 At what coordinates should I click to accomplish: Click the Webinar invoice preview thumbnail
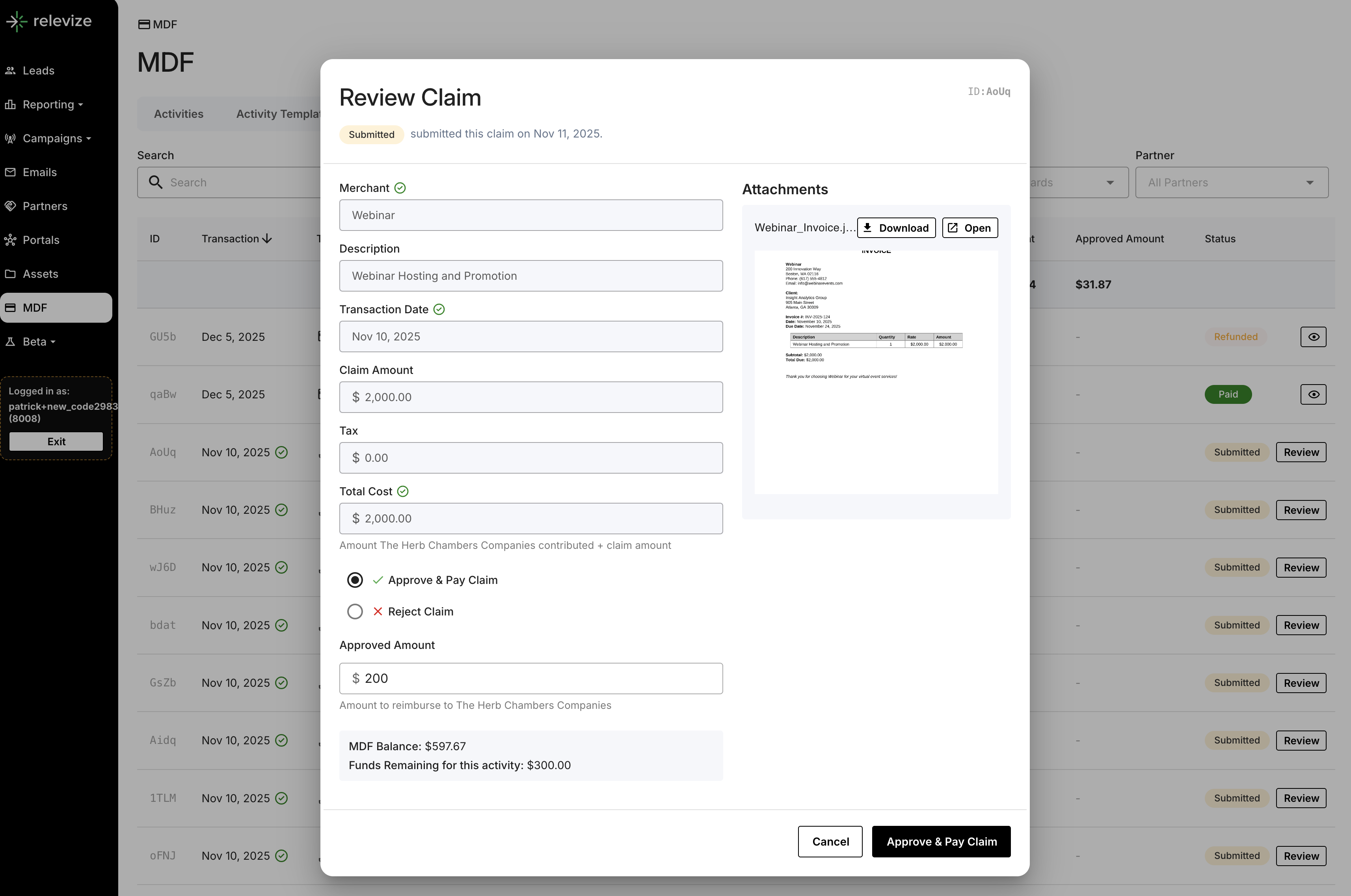coord(876,372)
